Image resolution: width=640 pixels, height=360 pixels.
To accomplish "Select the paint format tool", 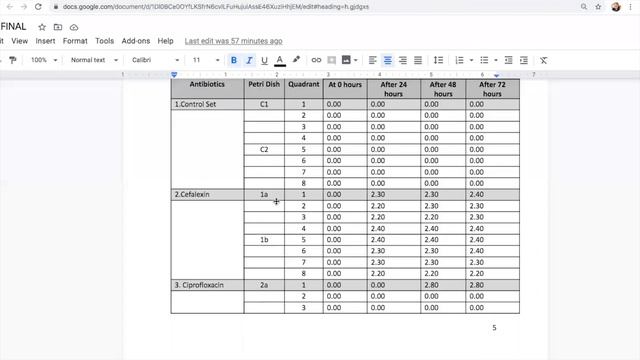I will [x=13, y=60].
